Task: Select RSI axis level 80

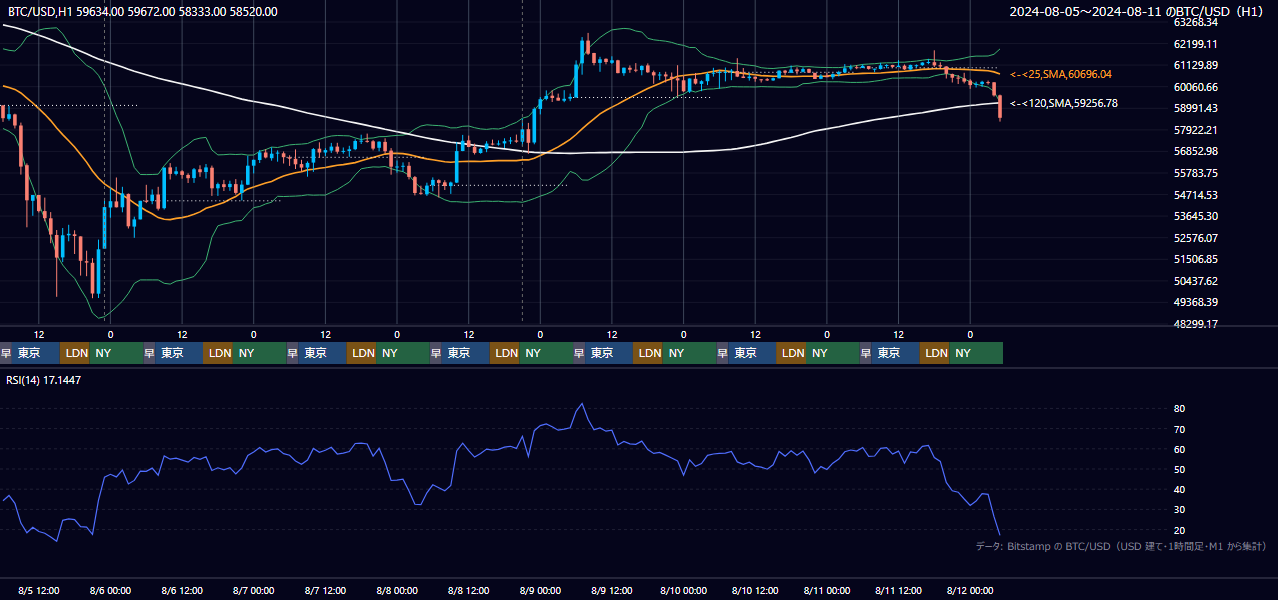Action: point(1180,409)
